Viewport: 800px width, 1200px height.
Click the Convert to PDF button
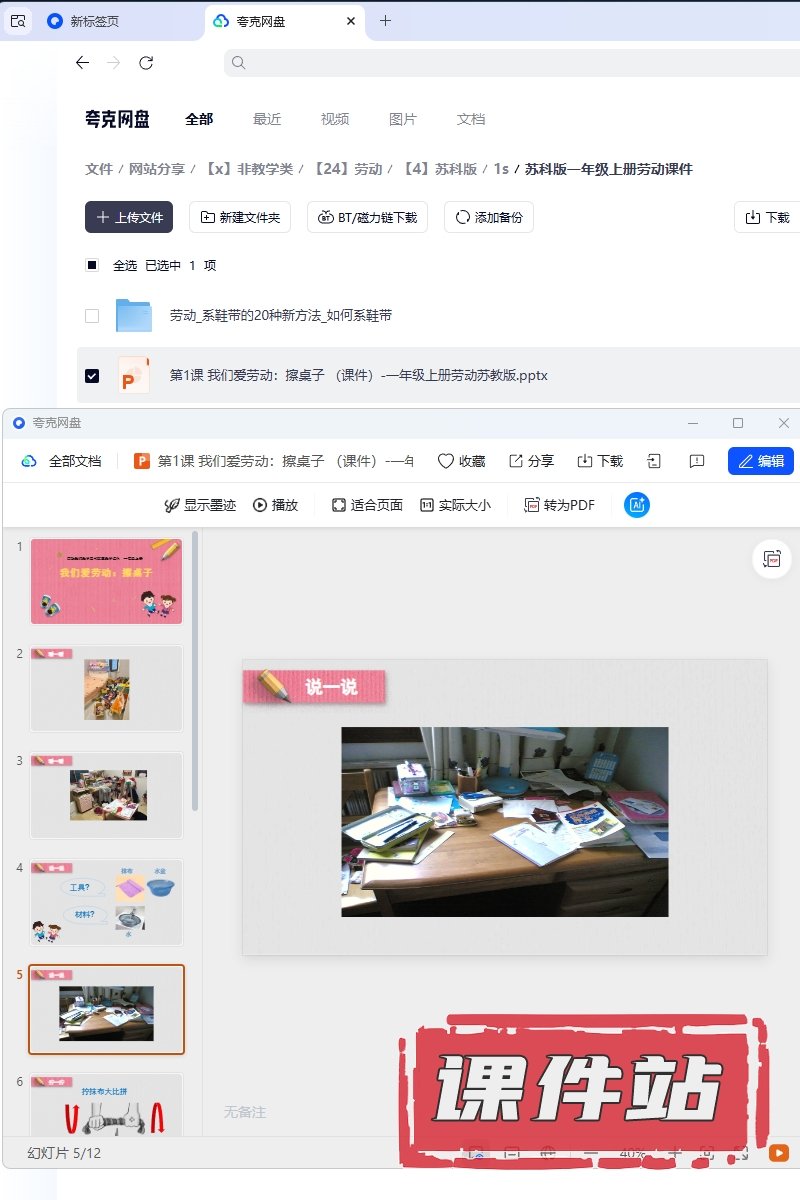559,505
